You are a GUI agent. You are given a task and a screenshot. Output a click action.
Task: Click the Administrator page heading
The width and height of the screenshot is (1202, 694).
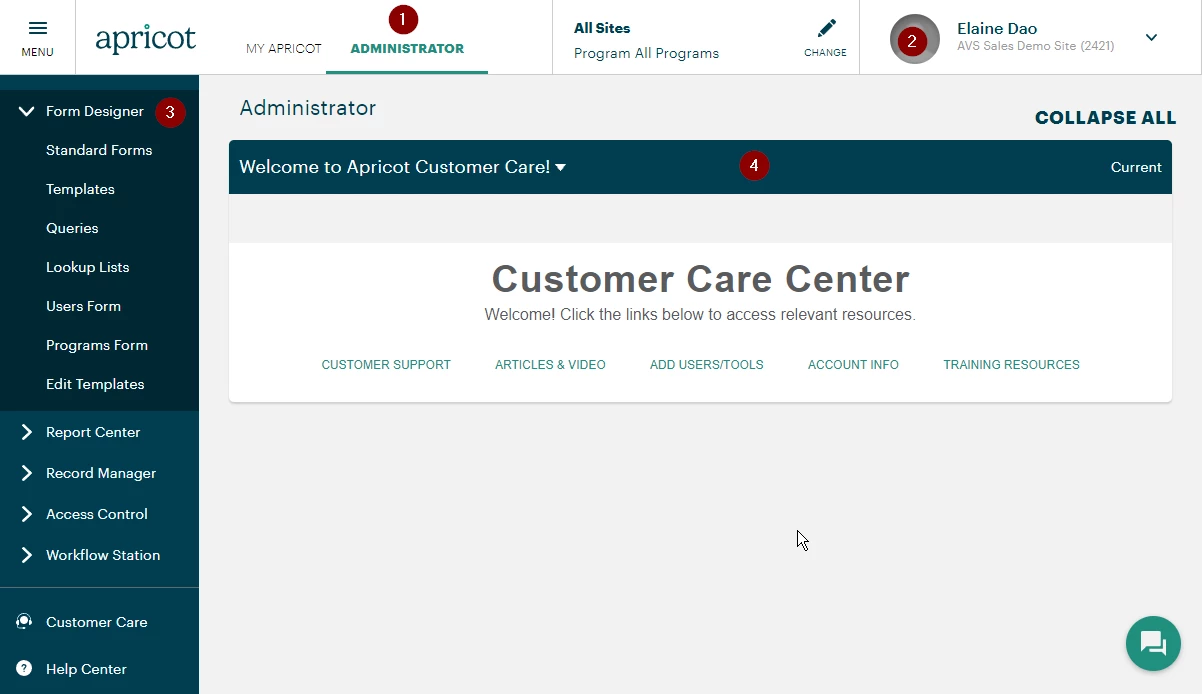[308, 108]
